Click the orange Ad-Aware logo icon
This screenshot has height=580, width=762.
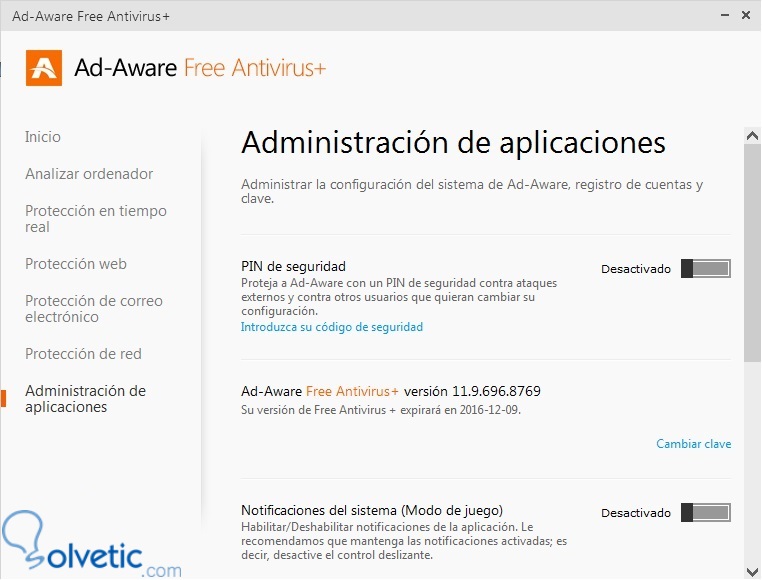(44, 68)
